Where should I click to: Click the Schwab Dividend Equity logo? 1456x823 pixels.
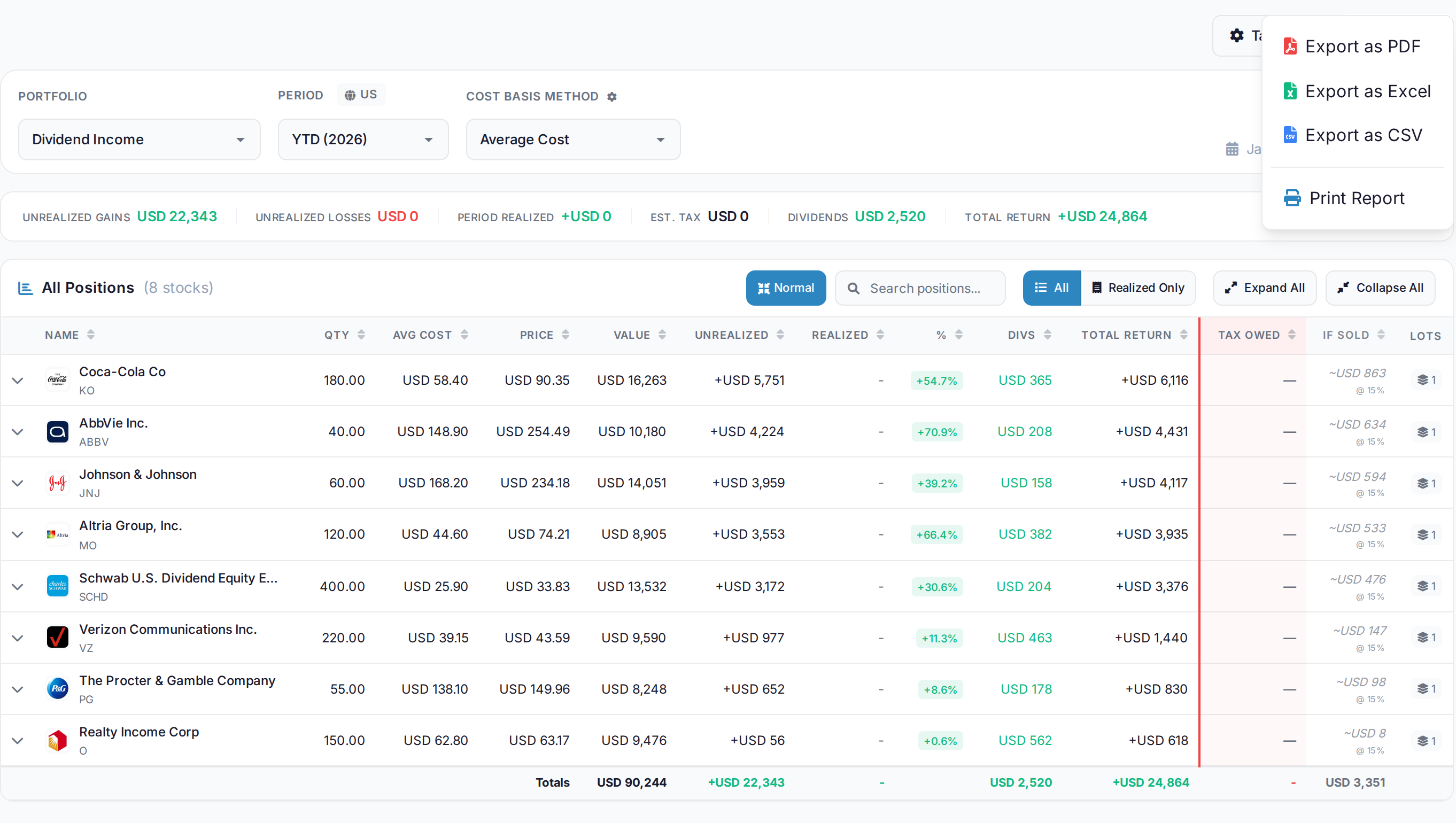tap(58, 586)
